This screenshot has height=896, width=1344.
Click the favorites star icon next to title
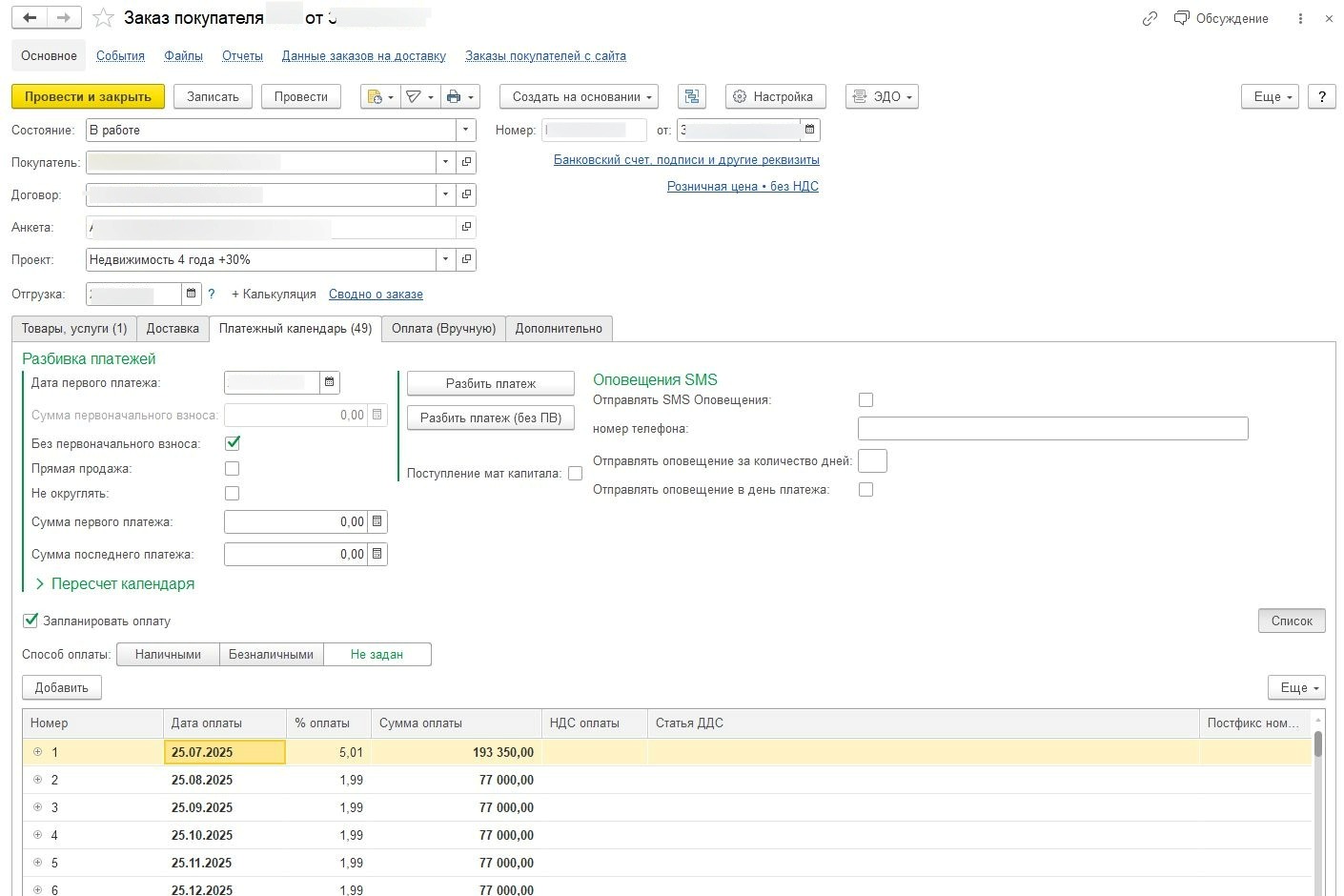pyautogui.click(x=104, y=18)
